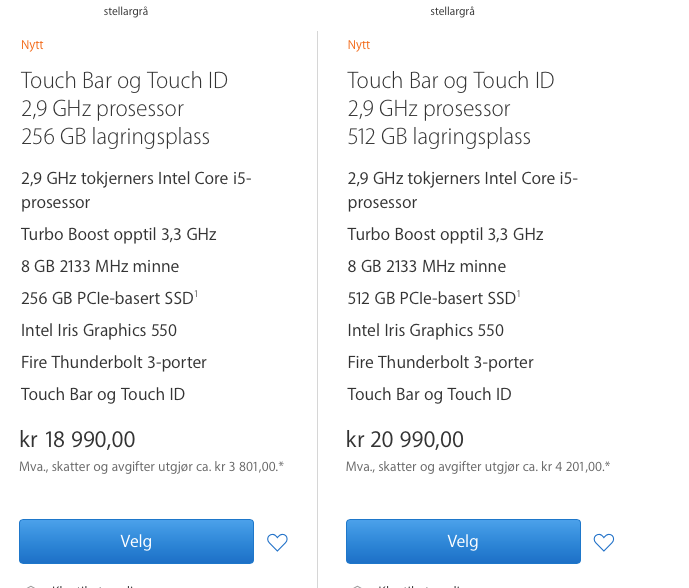Save the 512 GB model with heart icon
Viewport: 689px width, 588px height.
click(604, 542)
